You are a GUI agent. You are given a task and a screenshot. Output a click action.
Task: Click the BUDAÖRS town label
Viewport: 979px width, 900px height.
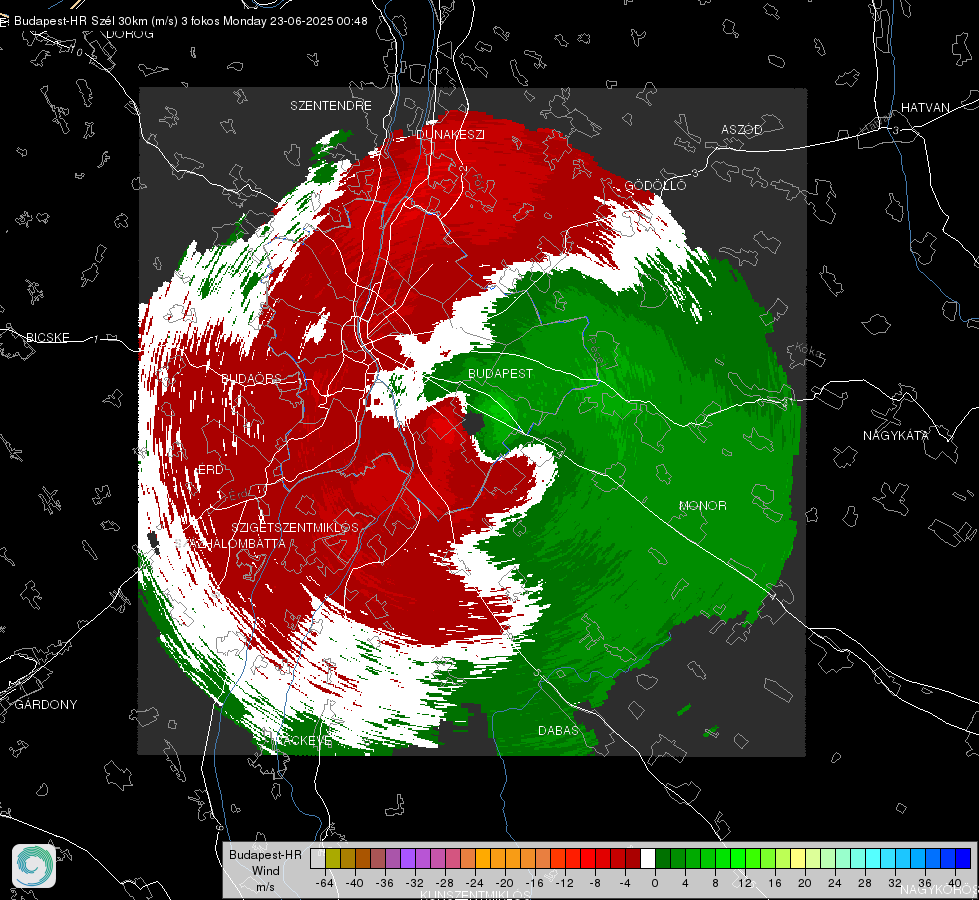click(251, 378)
